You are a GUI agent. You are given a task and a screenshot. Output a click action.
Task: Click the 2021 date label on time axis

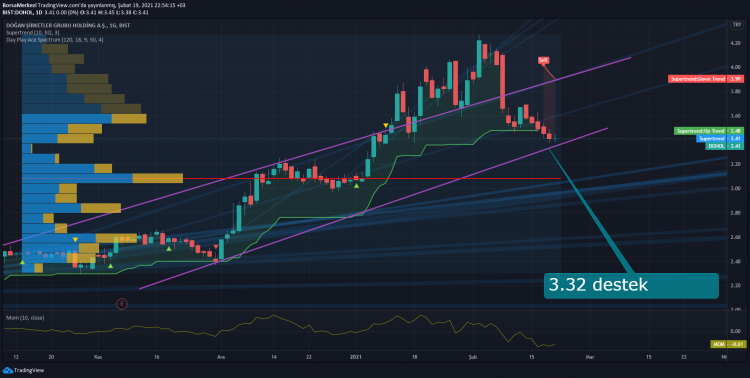point(356,357)
